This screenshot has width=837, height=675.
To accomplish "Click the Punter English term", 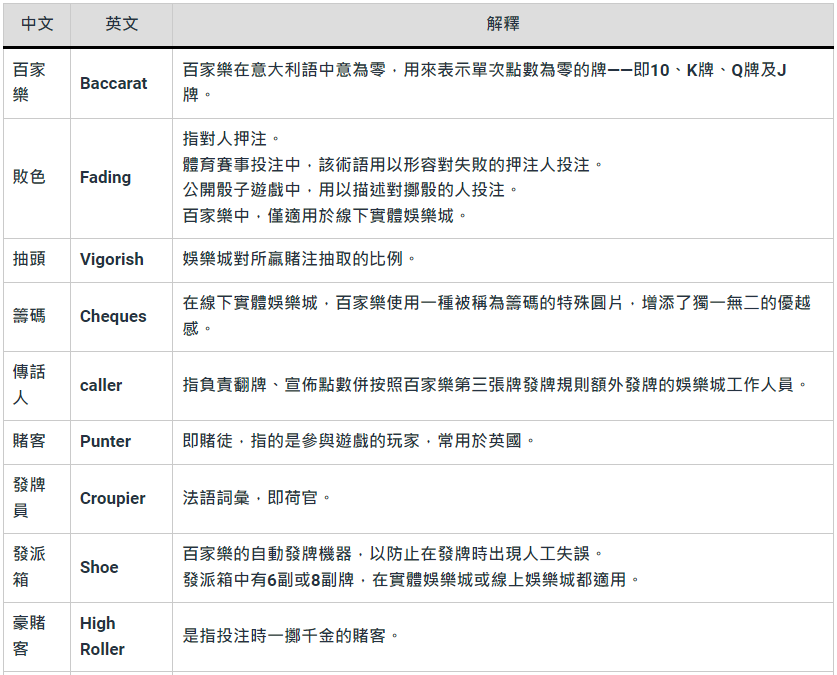I will pyautogui.click(x=105, y=441).
